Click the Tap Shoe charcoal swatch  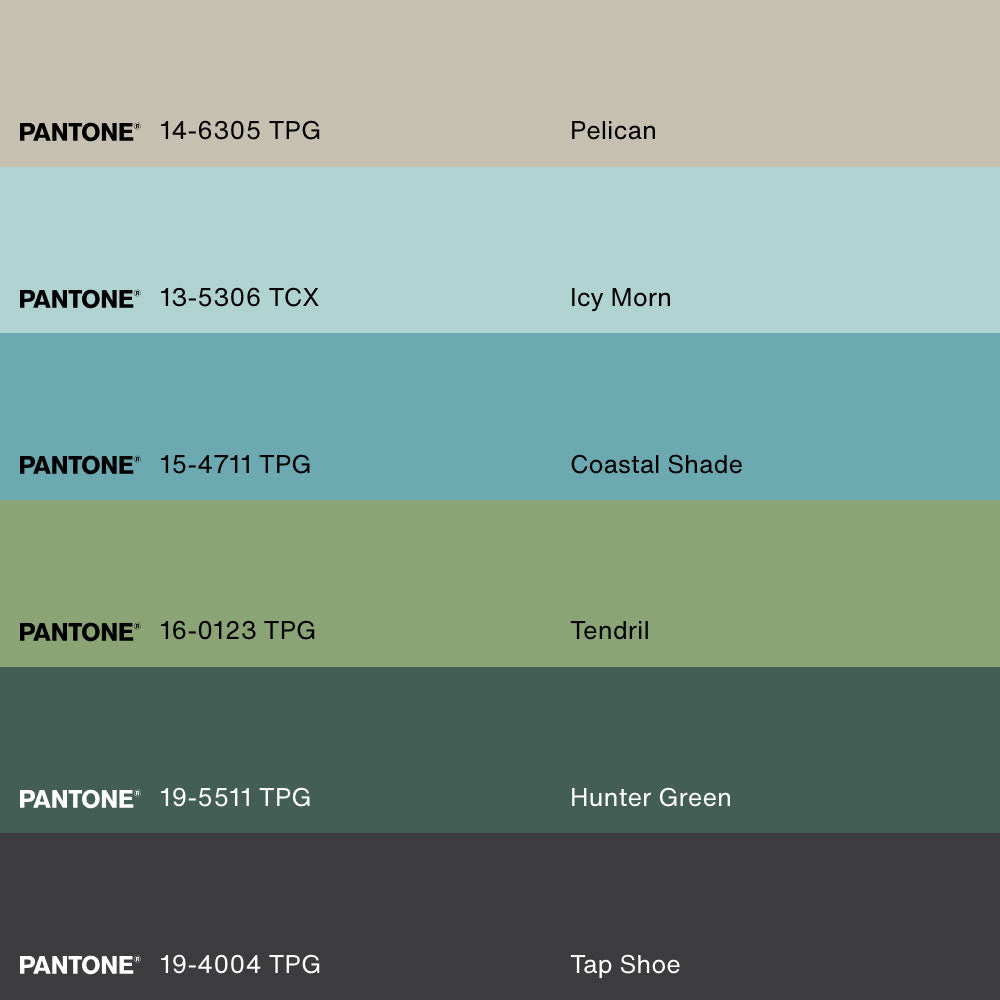(x=500, y=890)
